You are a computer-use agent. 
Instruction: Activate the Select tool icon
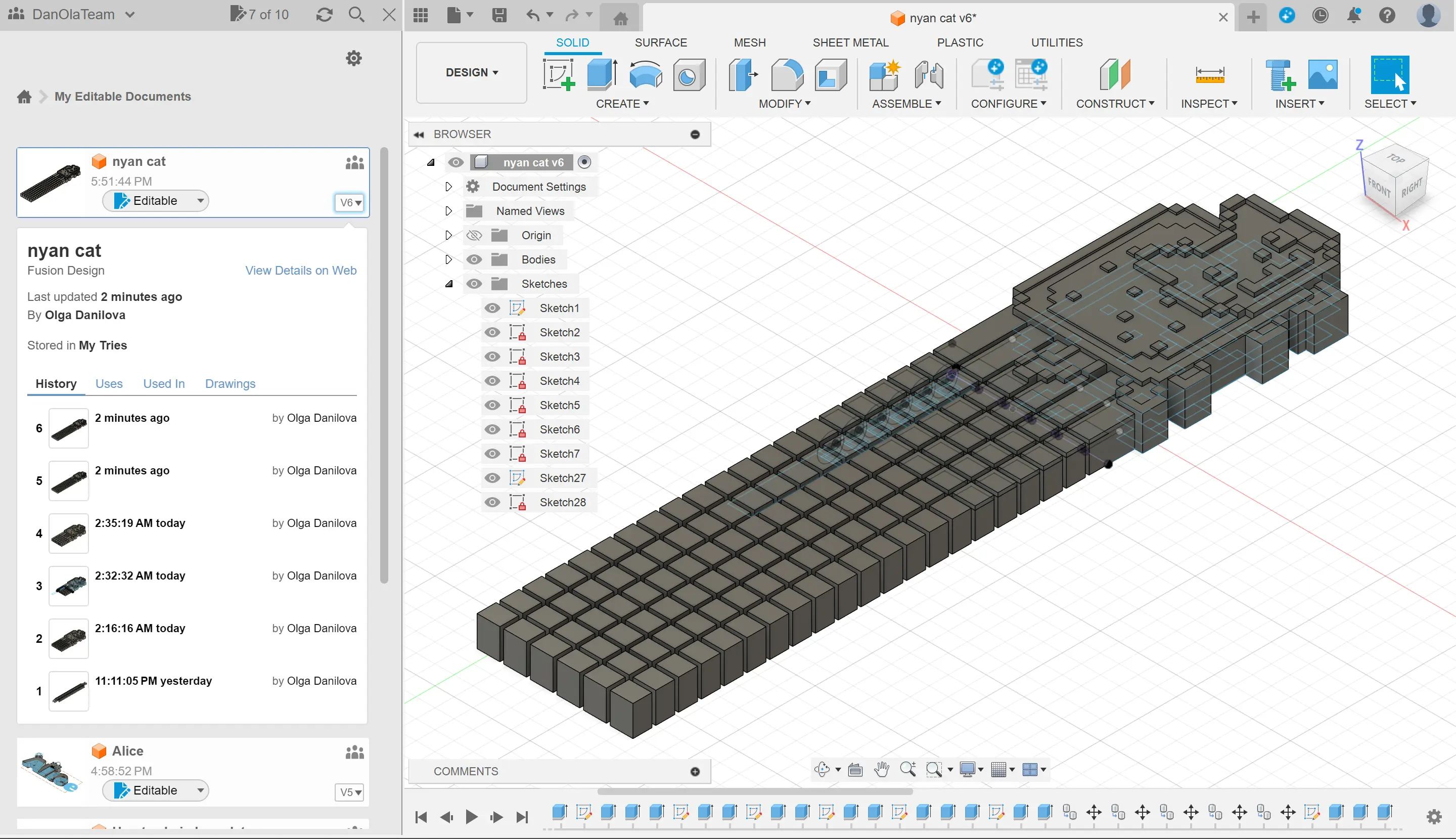1390,75
